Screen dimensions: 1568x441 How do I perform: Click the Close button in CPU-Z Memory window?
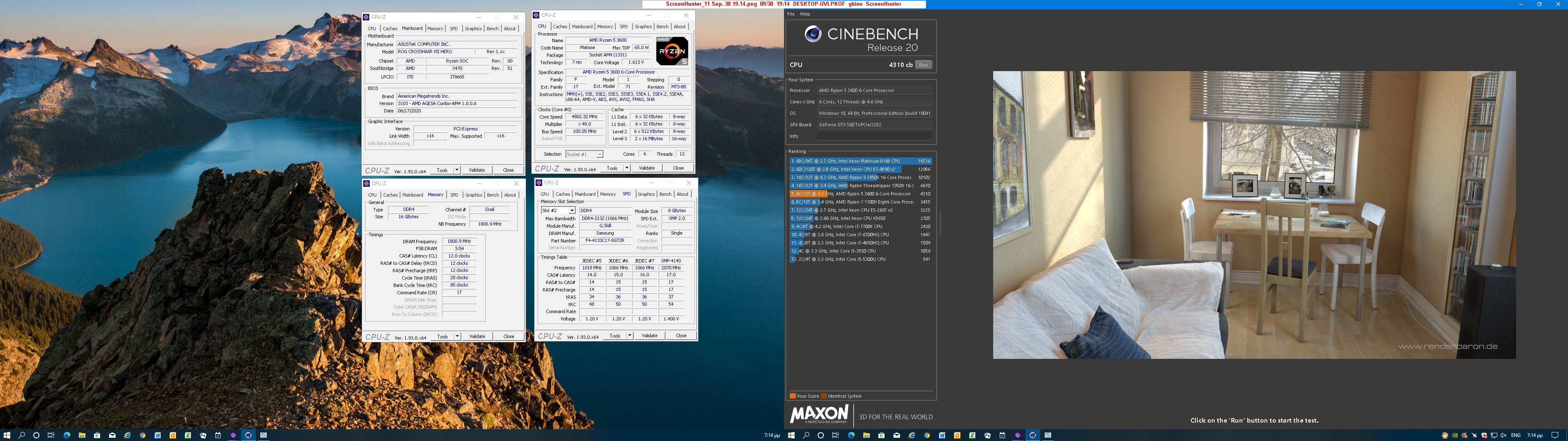[508, 336]
